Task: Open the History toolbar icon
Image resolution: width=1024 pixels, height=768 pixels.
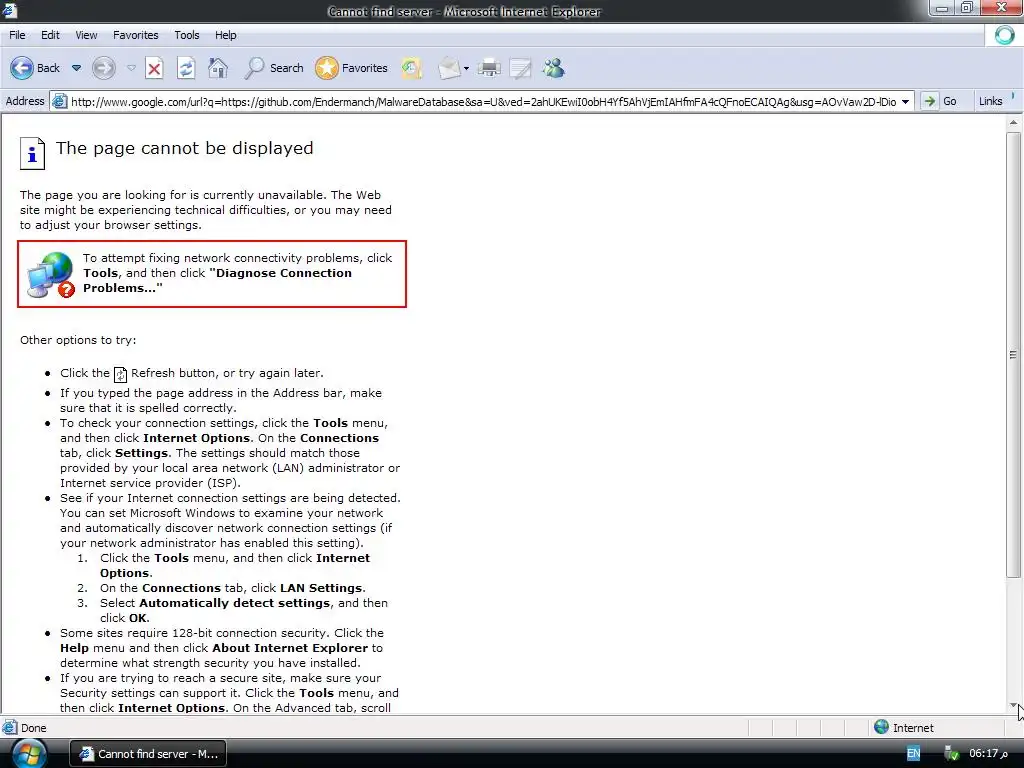Action: point(411,68)
